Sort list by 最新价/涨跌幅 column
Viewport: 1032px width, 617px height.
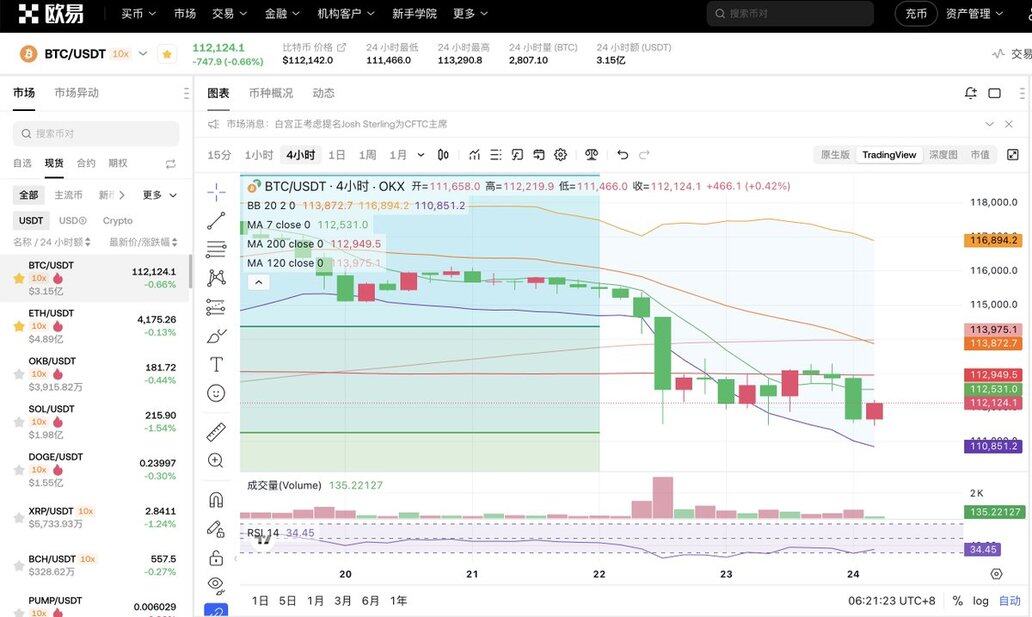pos(143,242)
